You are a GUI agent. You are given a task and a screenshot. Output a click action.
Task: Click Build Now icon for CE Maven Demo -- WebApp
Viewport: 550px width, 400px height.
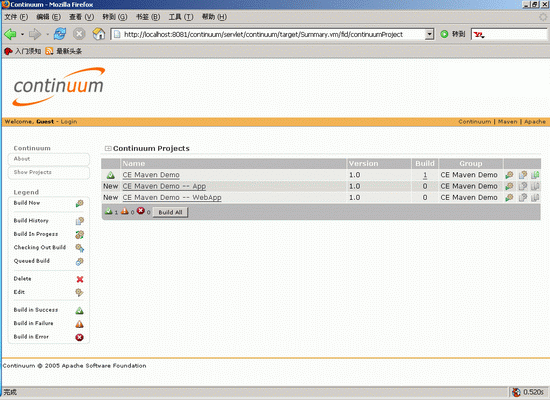509,198
